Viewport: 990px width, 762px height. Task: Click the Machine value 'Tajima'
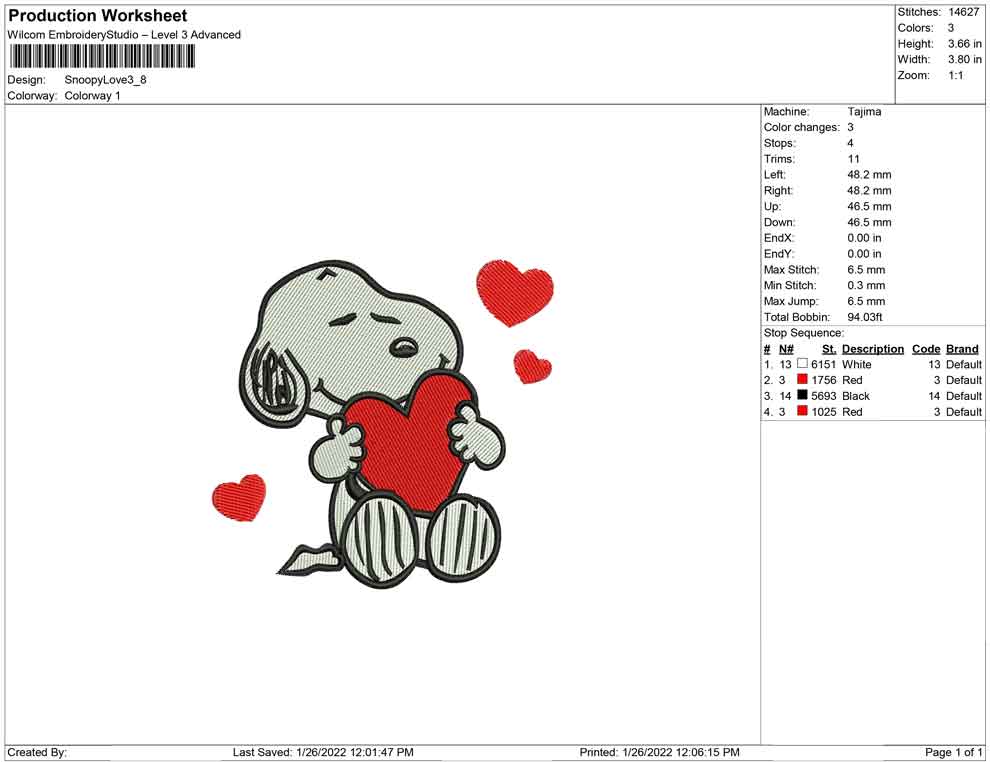coord(864,111)
